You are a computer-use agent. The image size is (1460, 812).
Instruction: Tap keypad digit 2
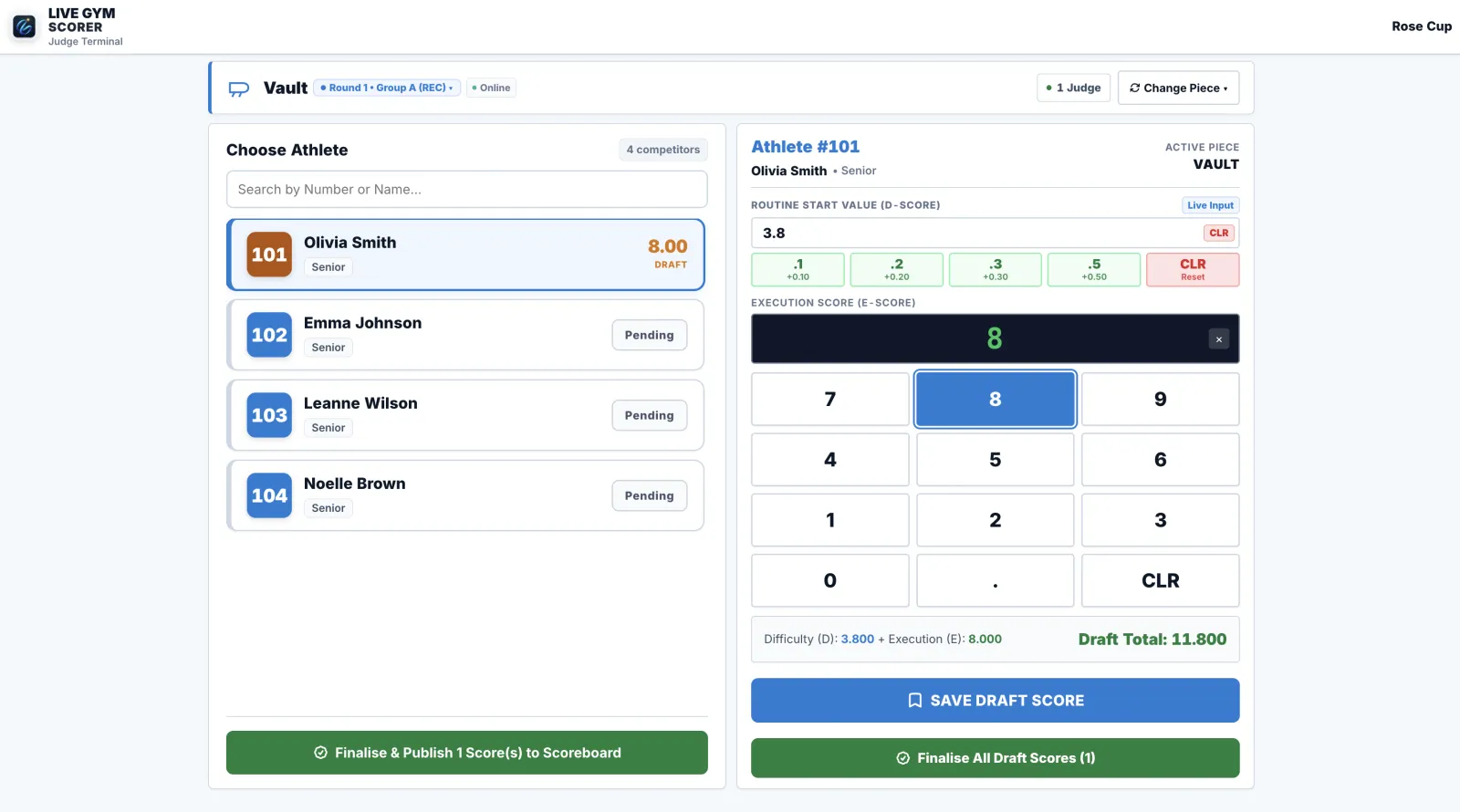click(996, 520)
